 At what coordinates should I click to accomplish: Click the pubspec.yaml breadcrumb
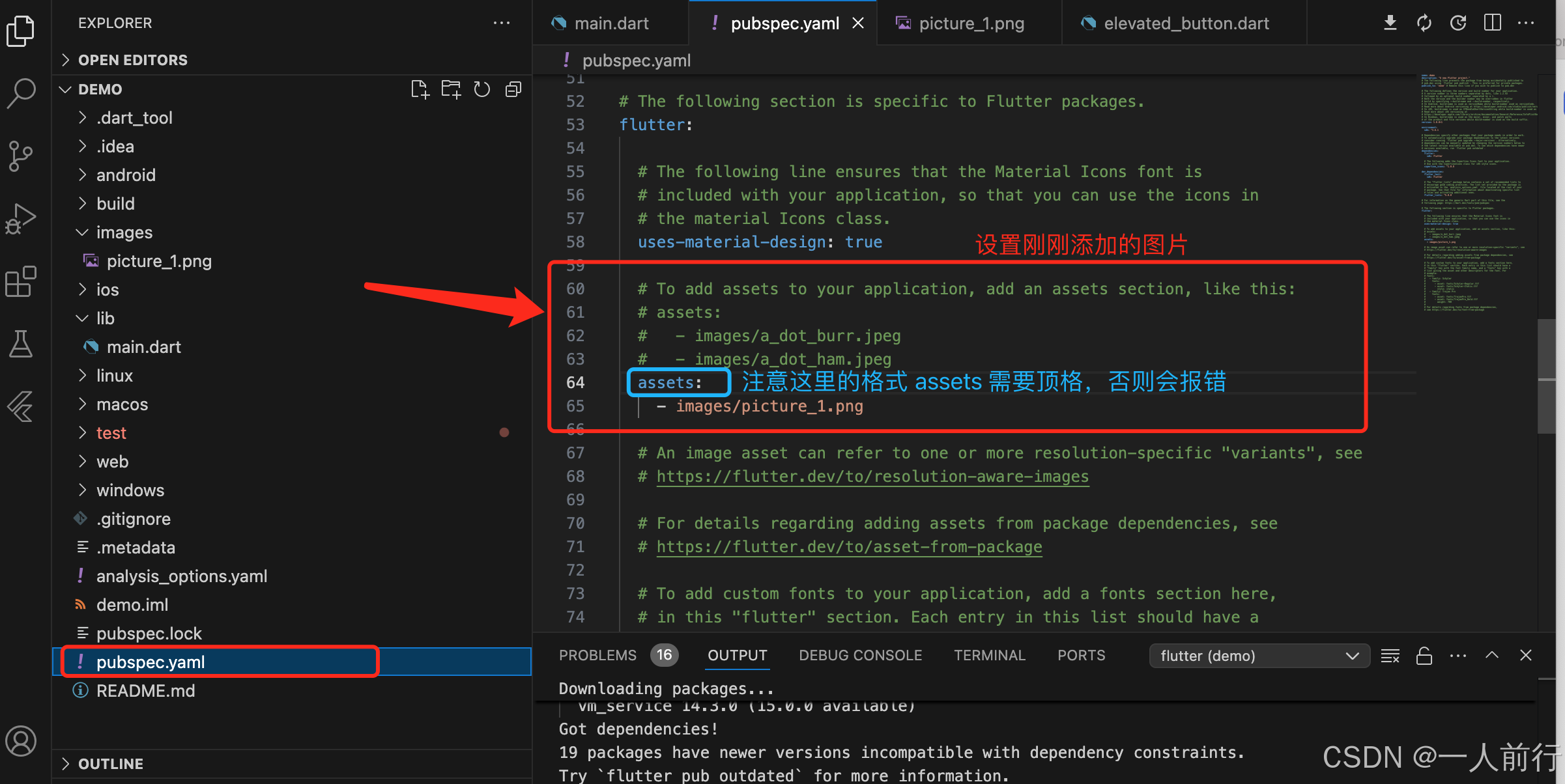pos(636,61)
